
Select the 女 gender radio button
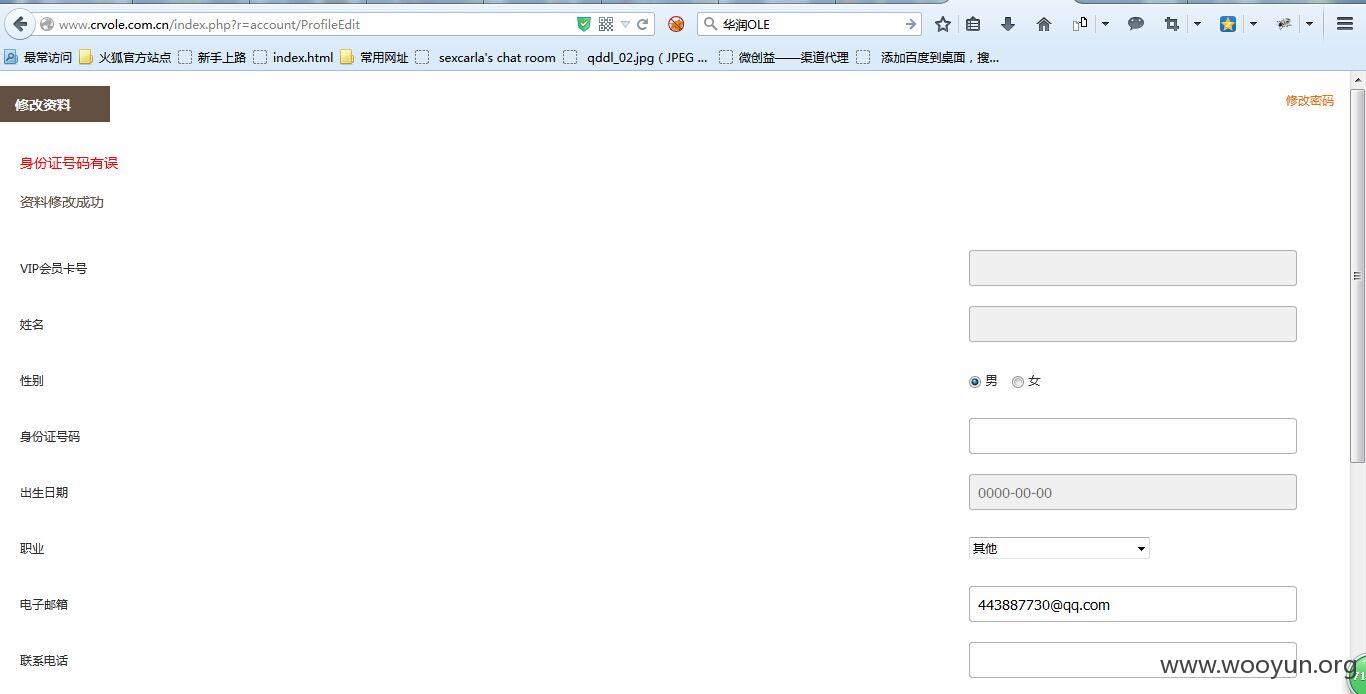pyautogui.click(x=1018, y=382)
